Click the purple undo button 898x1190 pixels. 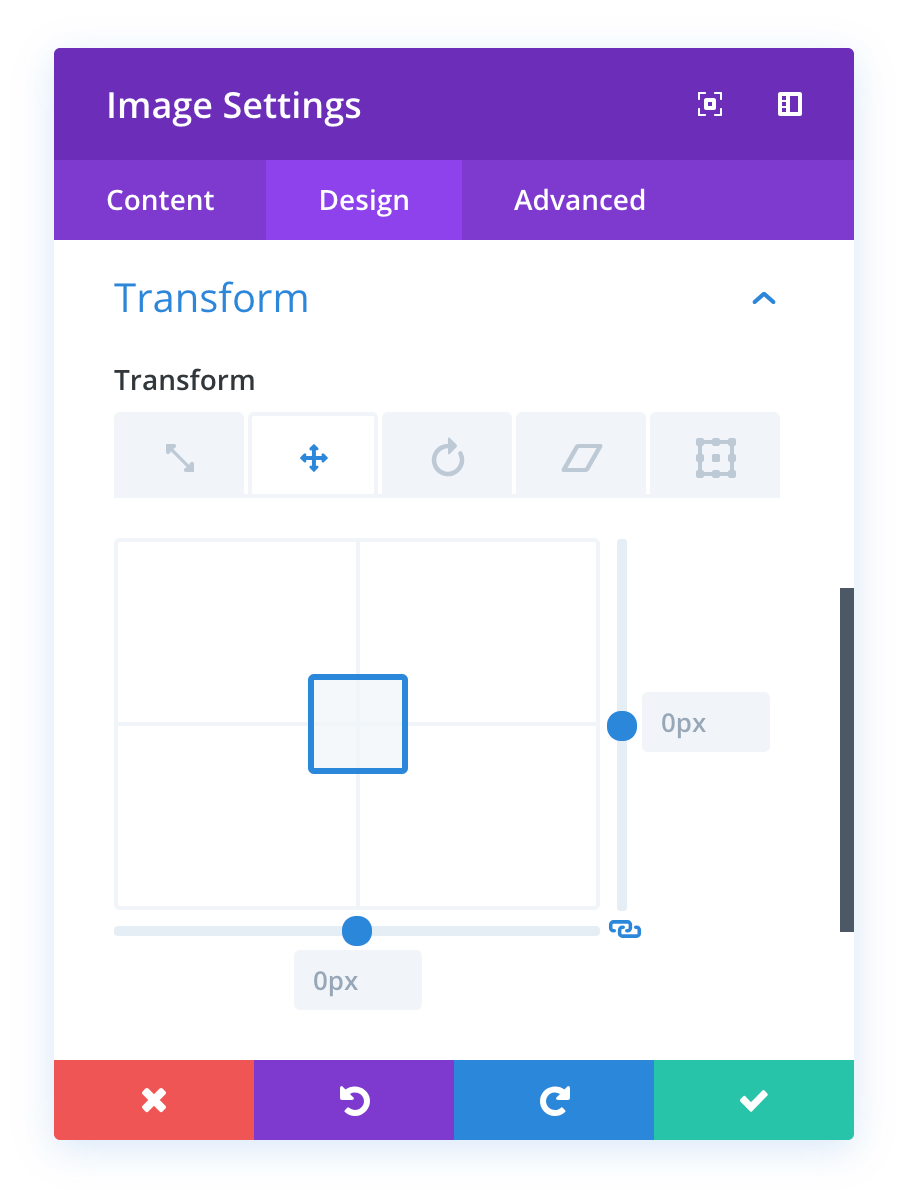pyautogui.click(x=354, y=1100)
